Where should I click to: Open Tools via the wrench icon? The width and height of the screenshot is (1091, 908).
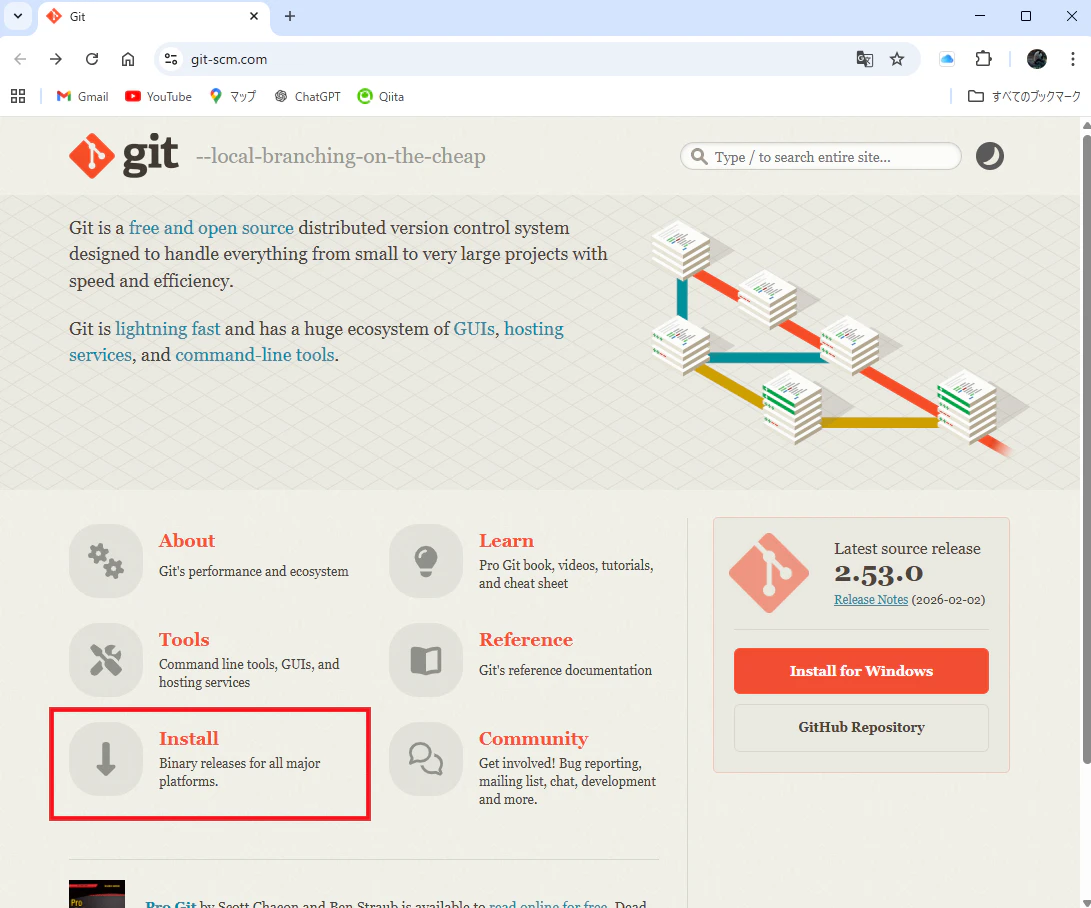(106, 660)
